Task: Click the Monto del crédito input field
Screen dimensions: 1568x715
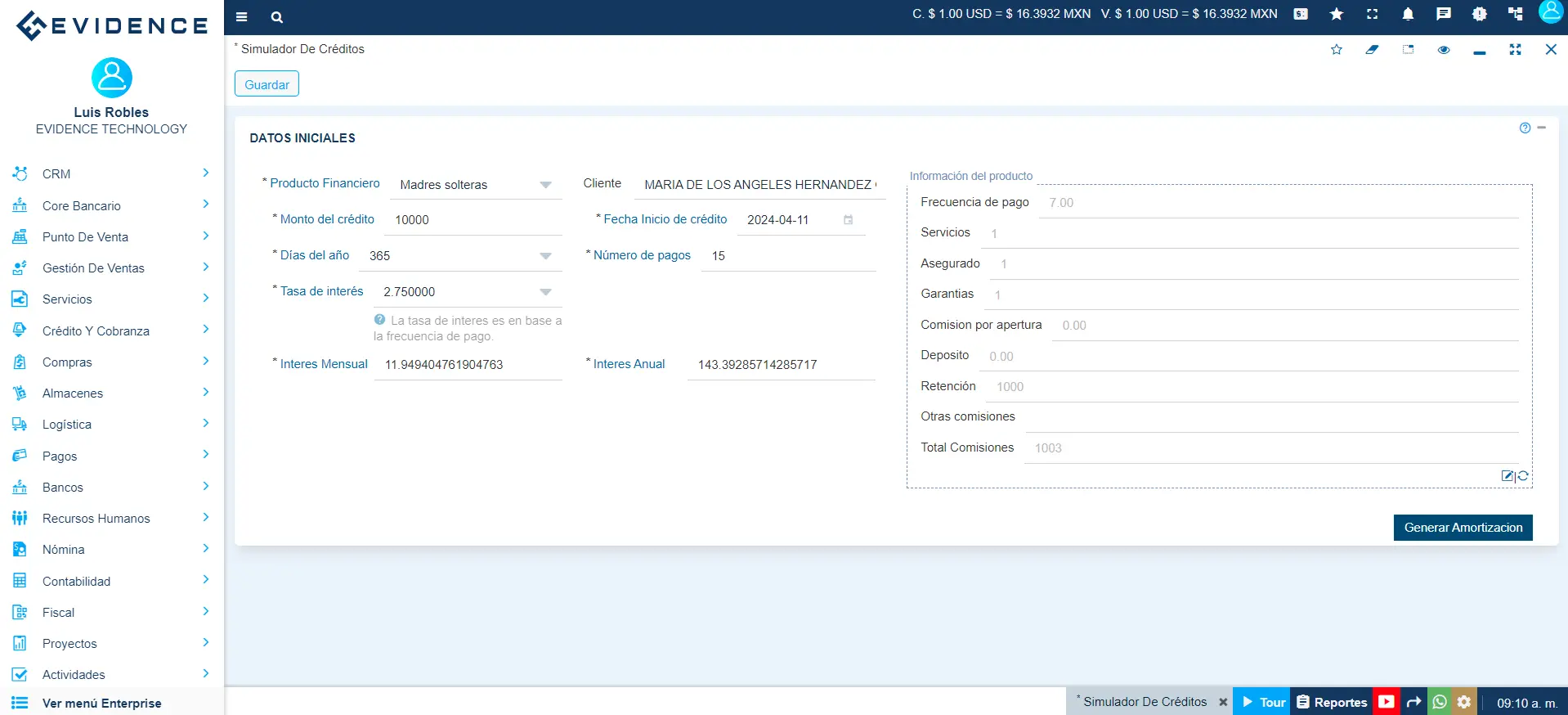Action: tap(474, 220)
